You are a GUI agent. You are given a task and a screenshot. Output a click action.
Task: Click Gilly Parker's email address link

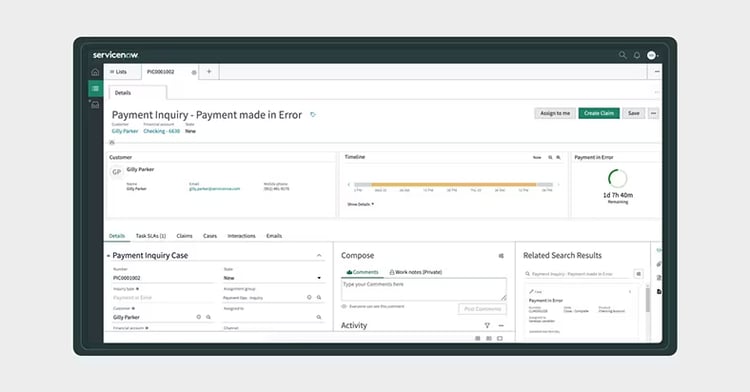click(x=215, y=189)
